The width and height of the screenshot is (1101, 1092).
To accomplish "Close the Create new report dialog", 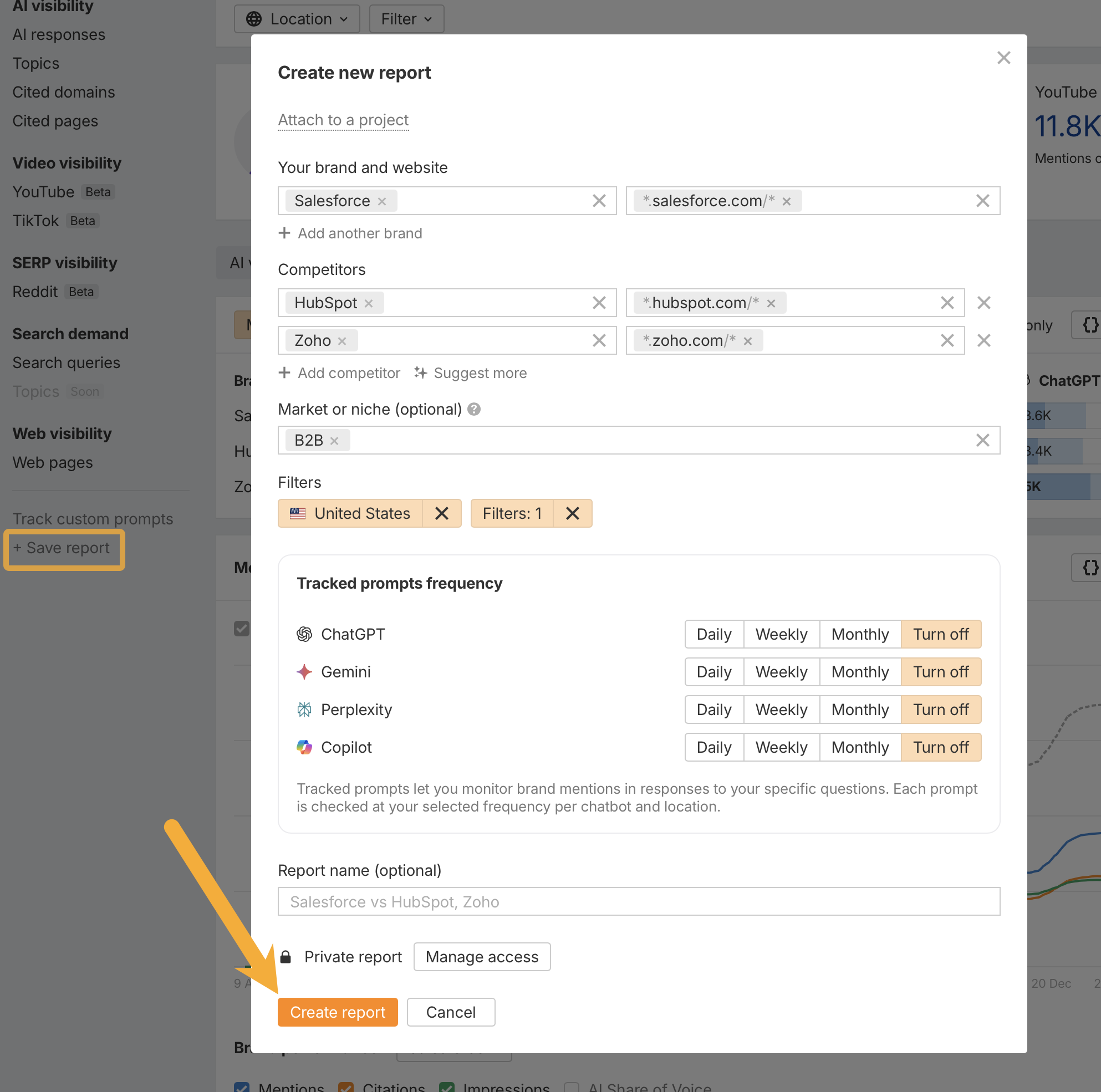I will point(1003,58).
